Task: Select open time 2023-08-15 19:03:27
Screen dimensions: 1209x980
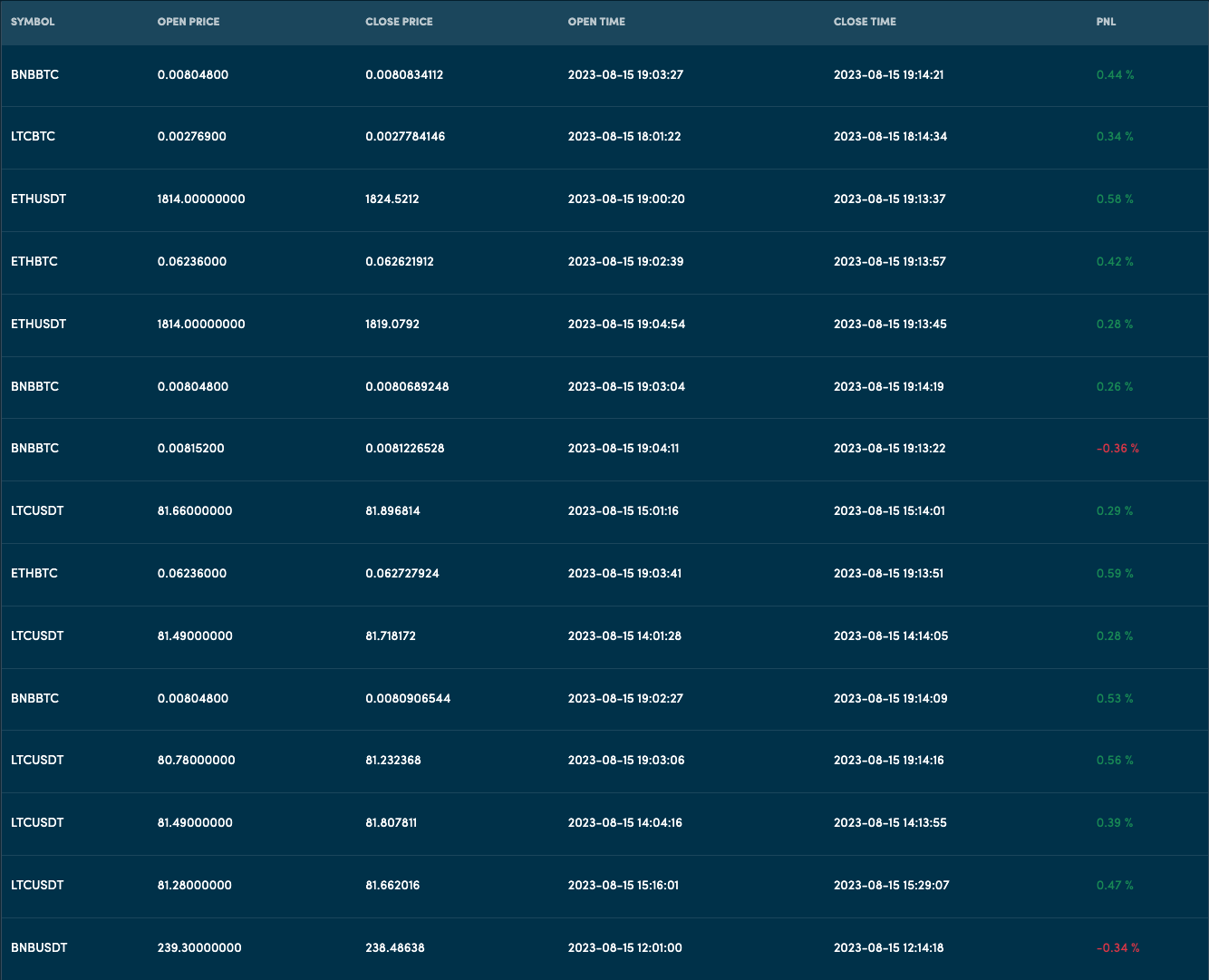Action: coord(625,75)
